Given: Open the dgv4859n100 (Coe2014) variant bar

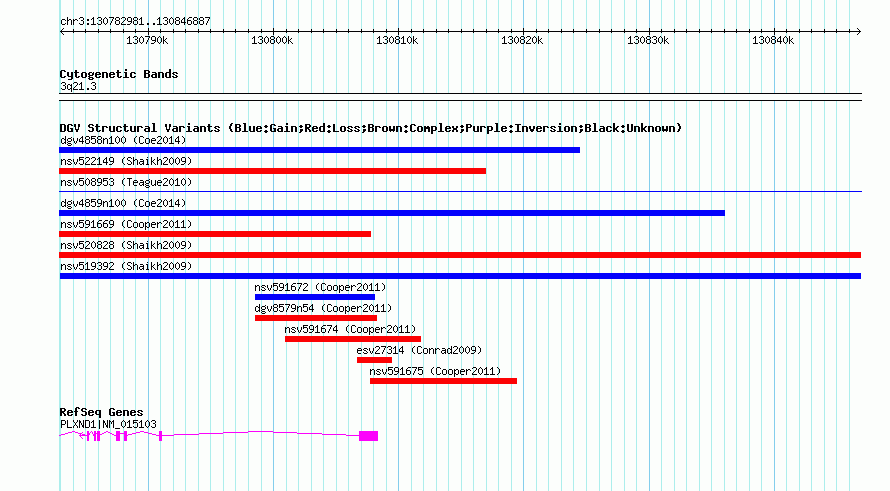Looking at the screenshot, I should tap(392, 213).
